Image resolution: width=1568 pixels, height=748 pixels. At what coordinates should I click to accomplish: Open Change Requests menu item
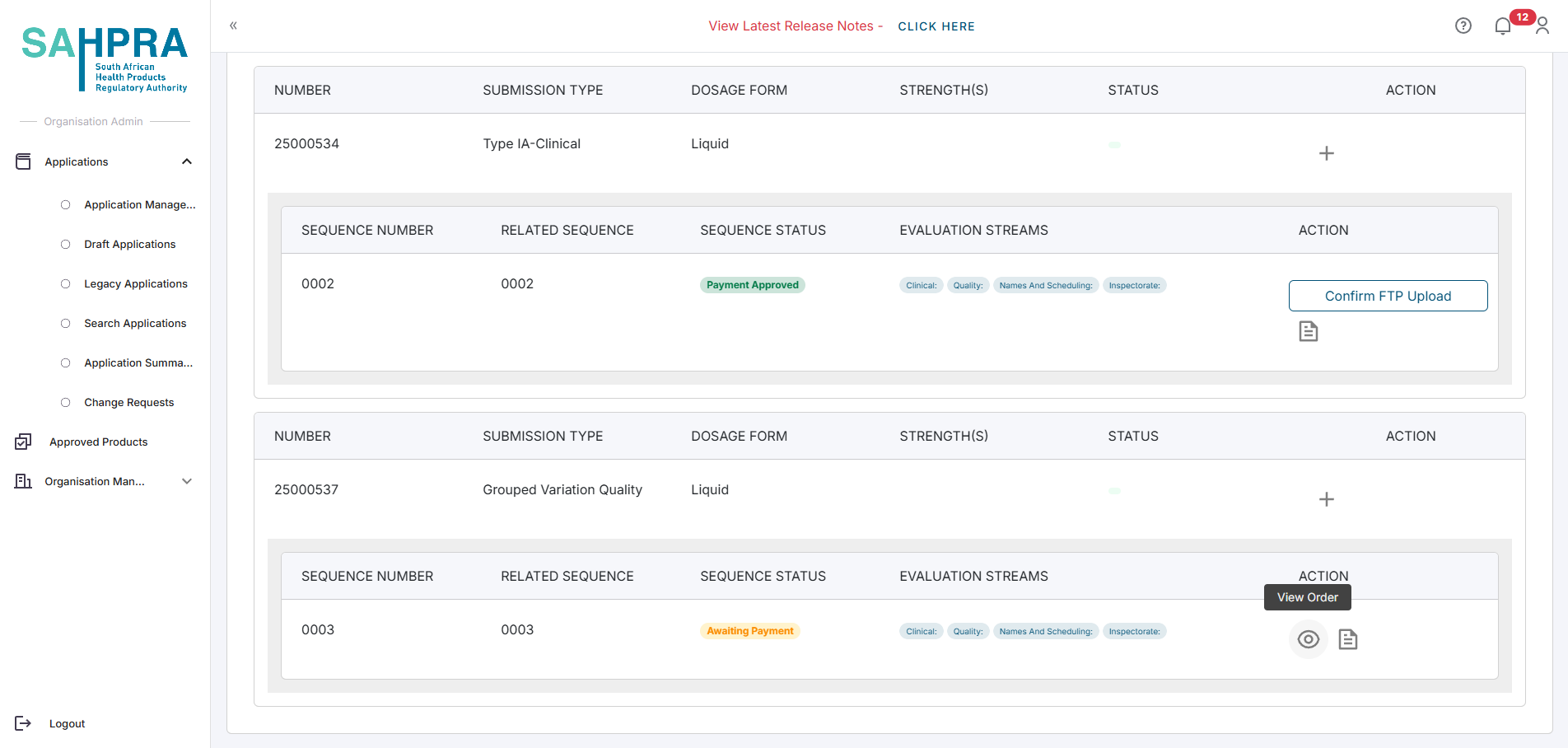point(128,403)
